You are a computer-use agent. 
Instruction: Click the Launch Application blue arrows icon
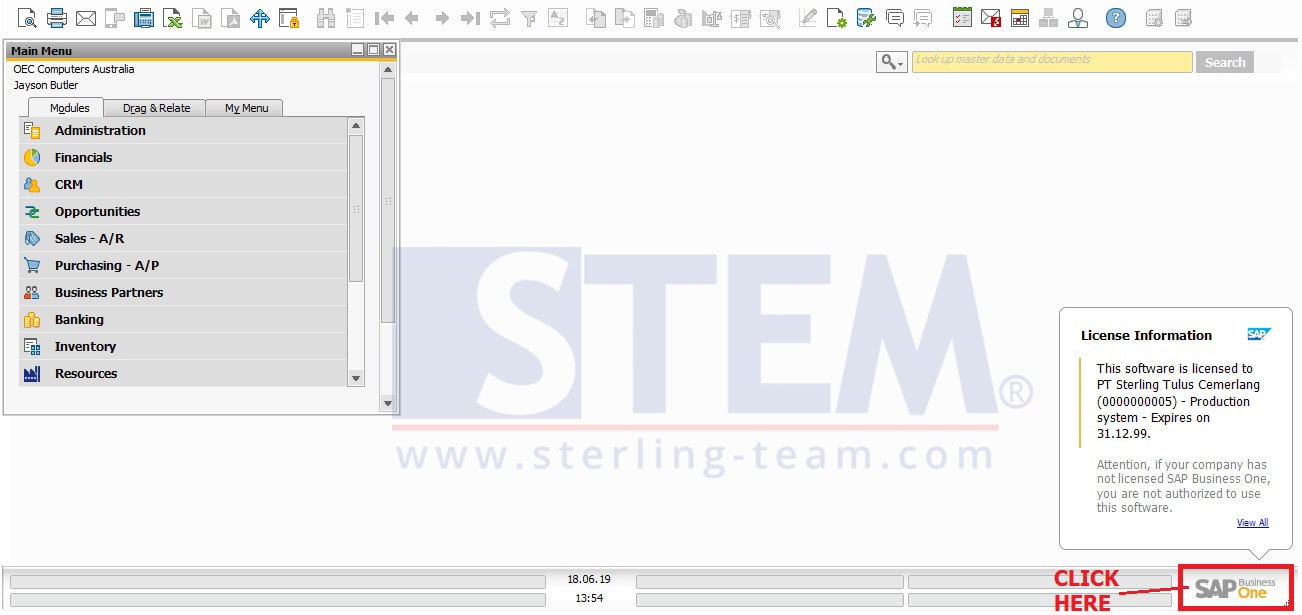click(x=260, y=18)
